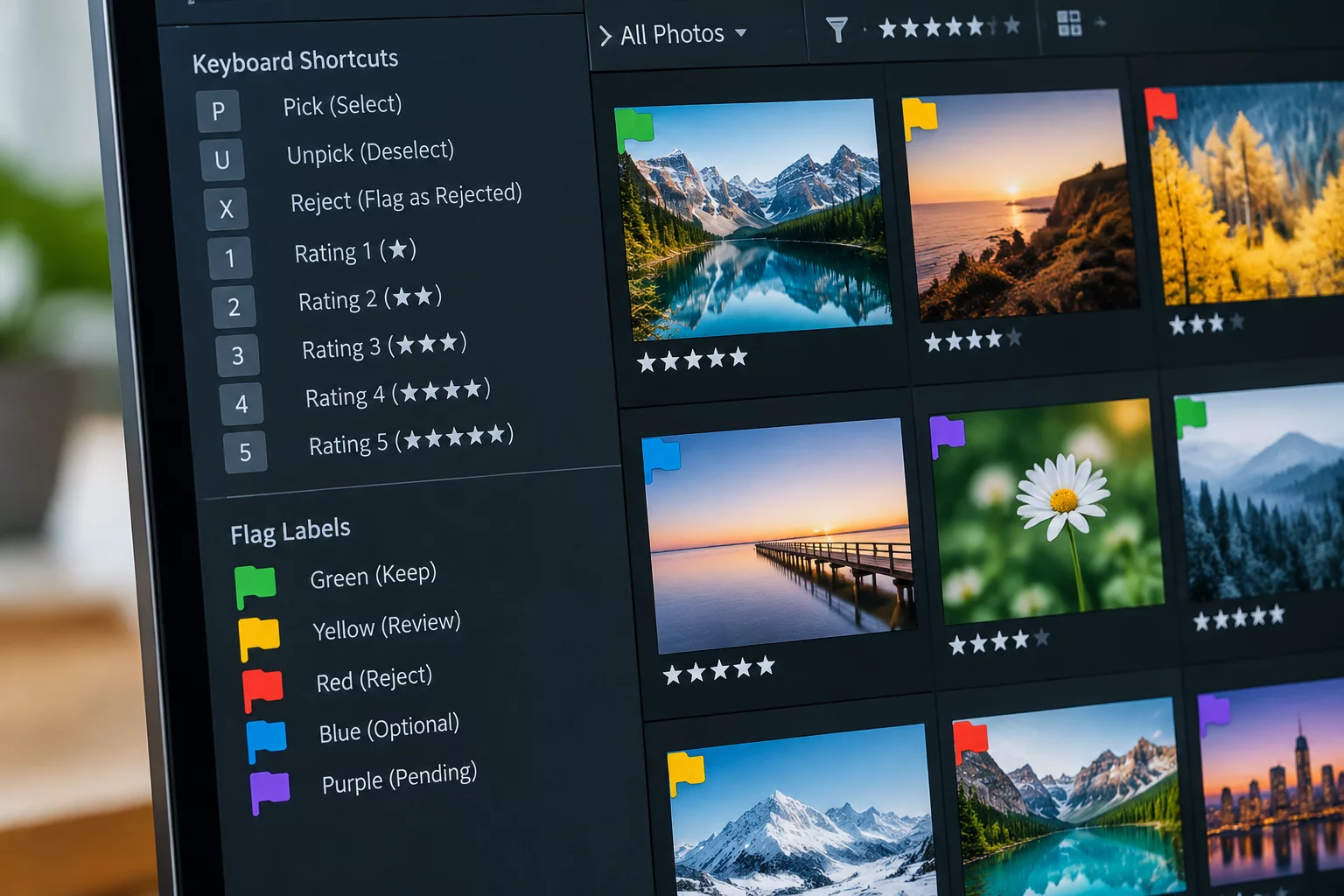Click the Blue (Optional) label text
The width and height of the screenshot is (1344, 896).
pyautogui.click(x=389, y=729)
